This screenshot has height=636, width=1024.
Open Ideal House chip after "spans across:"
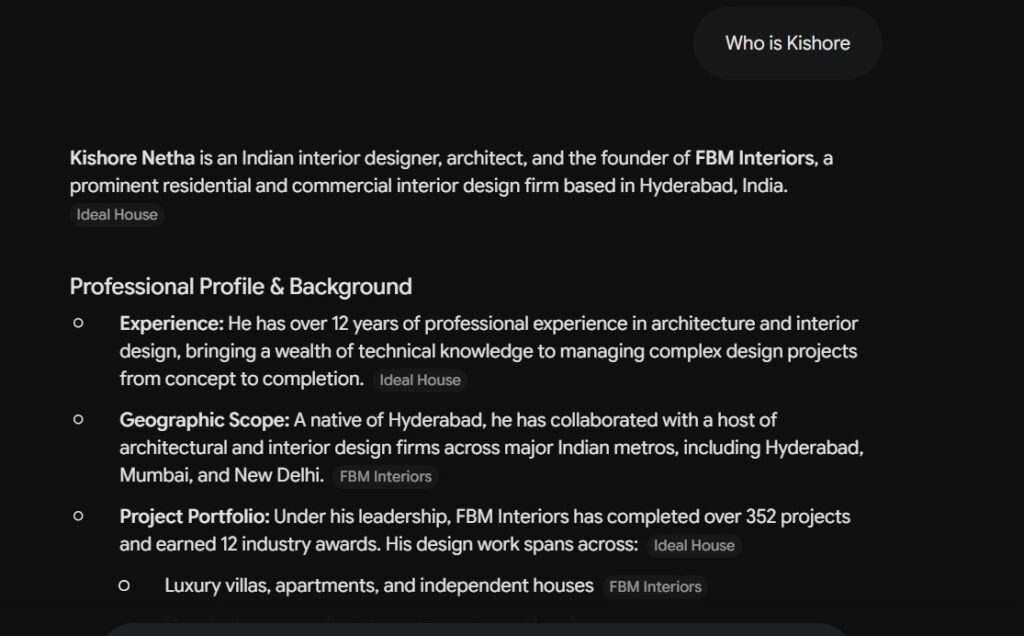[x=694, y=546]
